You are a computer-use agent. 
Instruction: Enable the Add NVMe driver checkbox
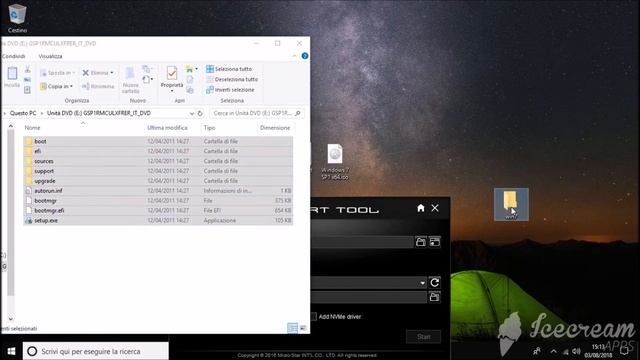coord(313,317)
